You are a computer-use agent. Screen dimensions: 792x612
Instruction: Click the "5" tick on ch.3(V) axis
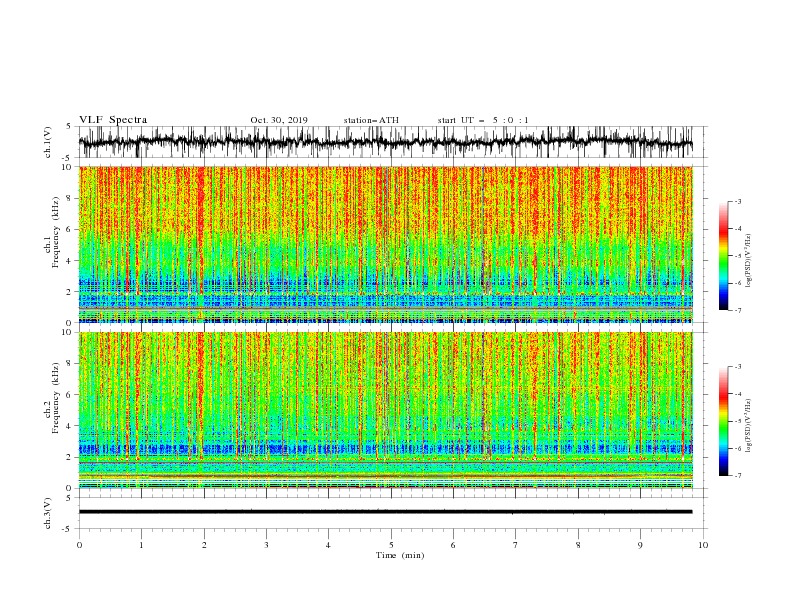click(x=69, y=498)
